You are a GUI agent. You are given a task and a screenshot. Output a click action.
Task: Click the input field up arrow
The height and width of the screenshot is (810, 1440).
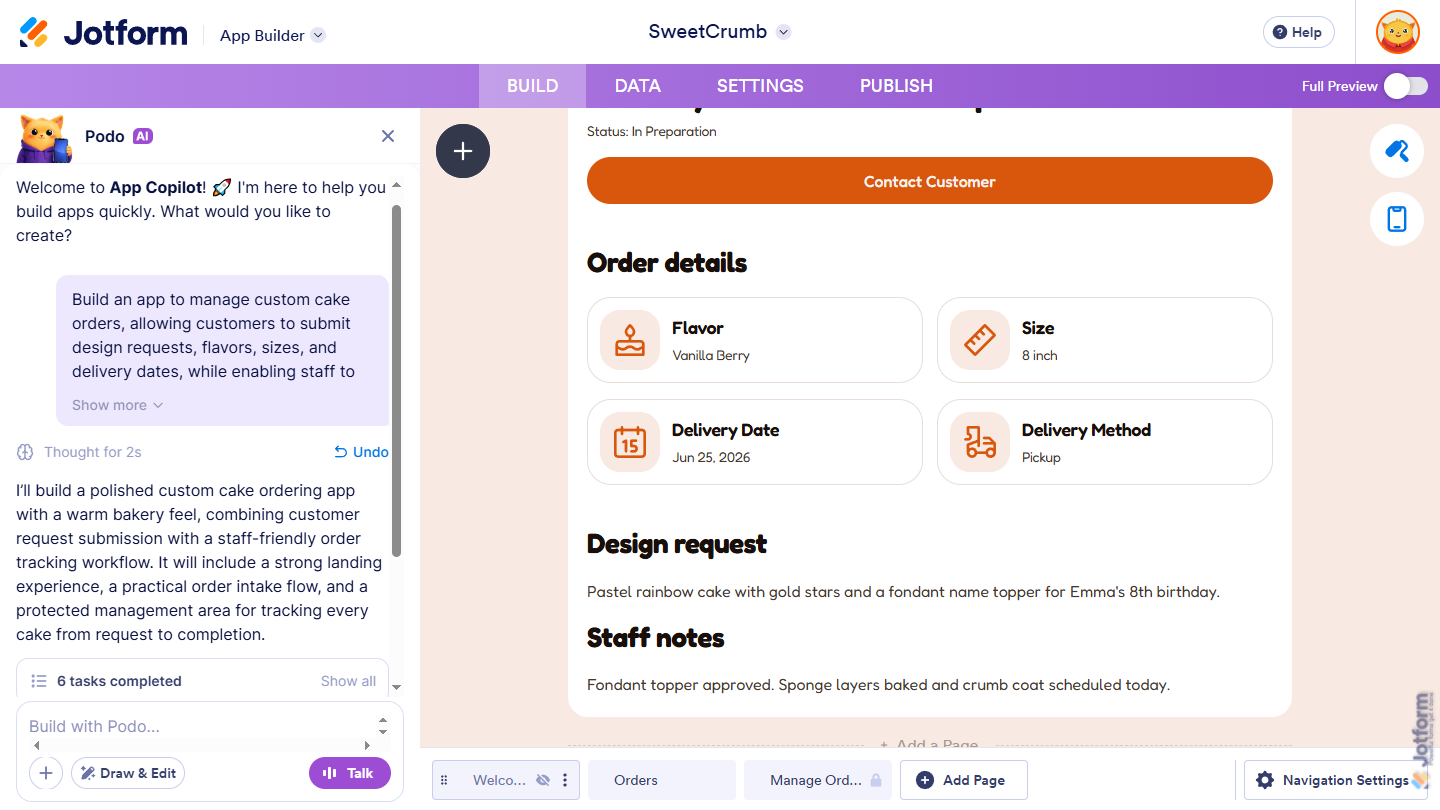pyautogui.click(x=382, y=720)
